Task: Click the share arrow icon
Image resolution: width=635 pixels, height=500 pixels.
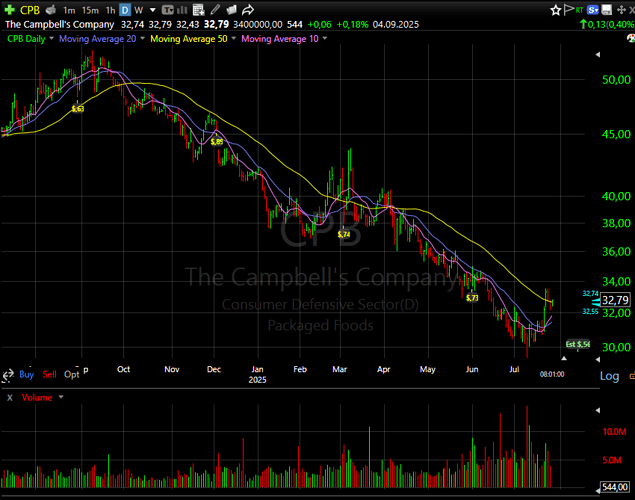Action: tap(247, 10)
